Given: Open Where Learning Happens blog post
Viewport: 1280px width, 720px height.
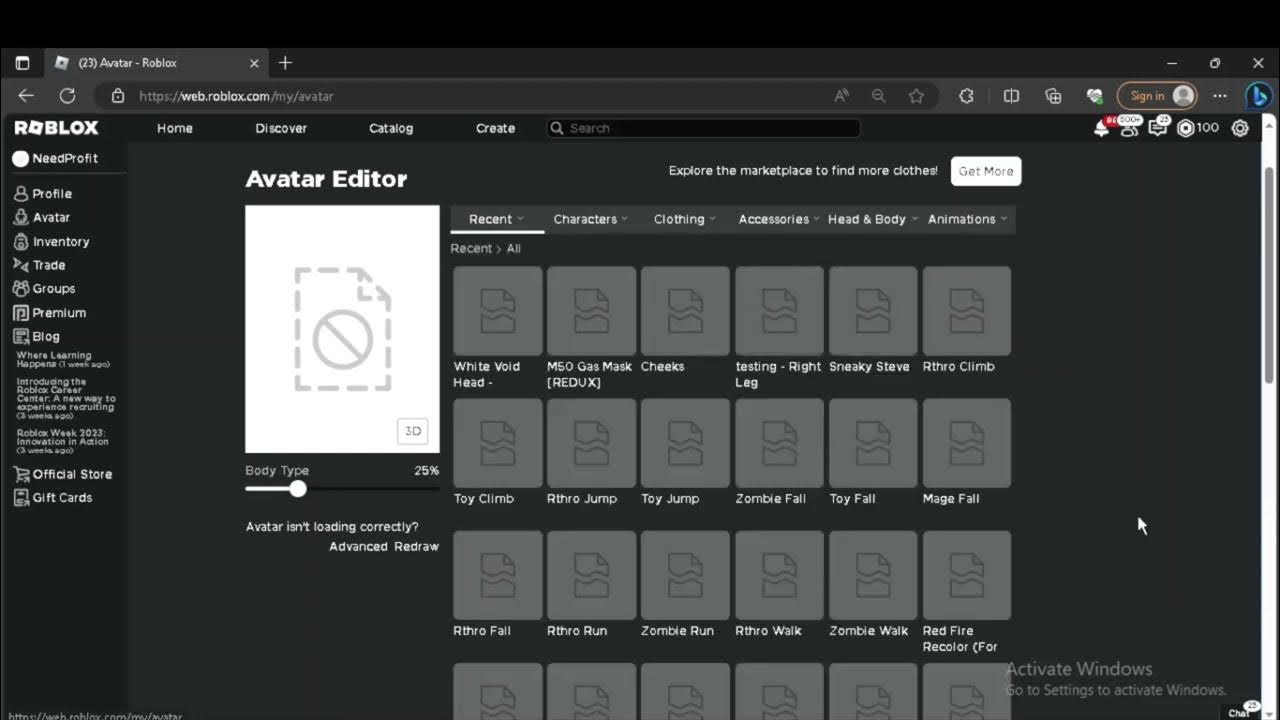Looking at the screenshot, I should click(x=63, y=360).
